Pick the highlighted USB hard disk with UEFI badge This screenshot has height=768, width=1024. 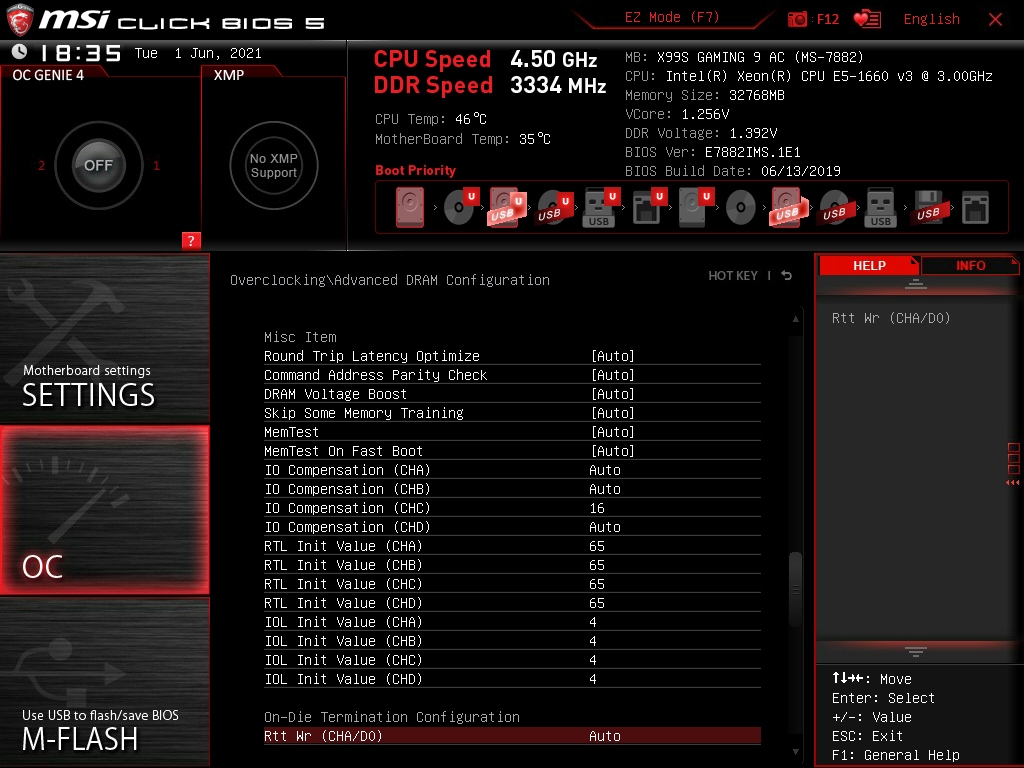(x=507, y=208)
